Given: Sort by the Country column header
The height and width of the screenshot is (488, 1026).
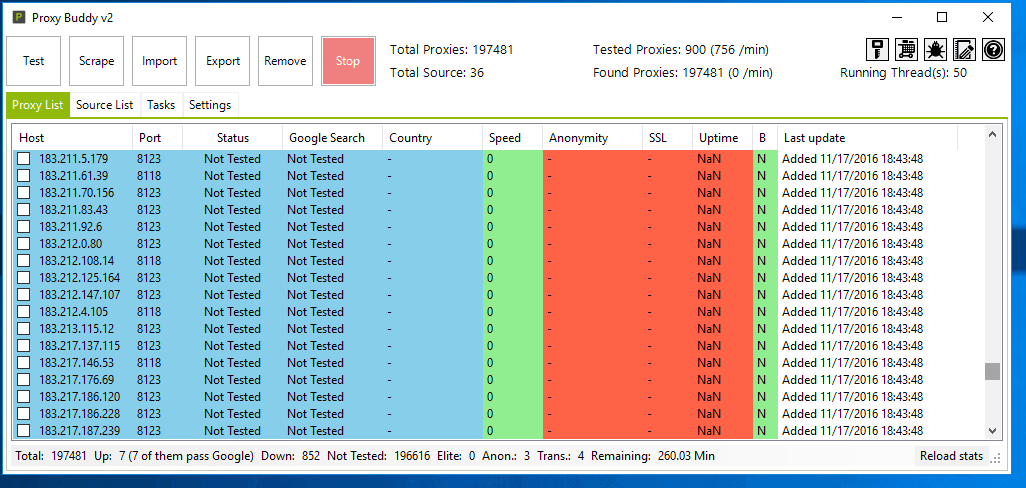Looking at the screenshot, I should (x=433, y=138).
